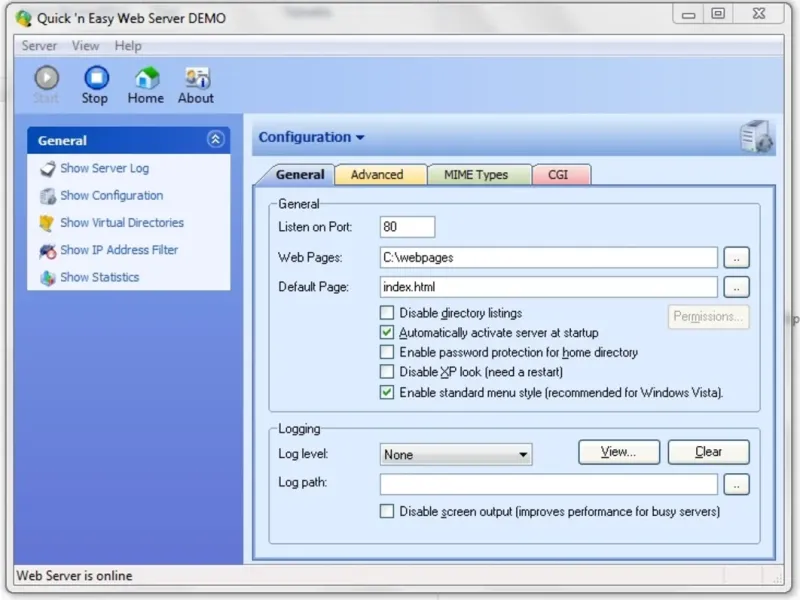Click the View... log button

[x=618, y=452]
